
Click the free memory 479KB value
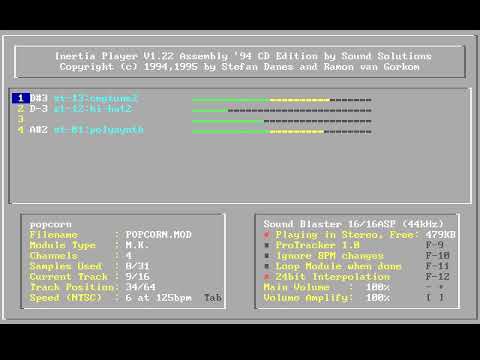[441, 235]
